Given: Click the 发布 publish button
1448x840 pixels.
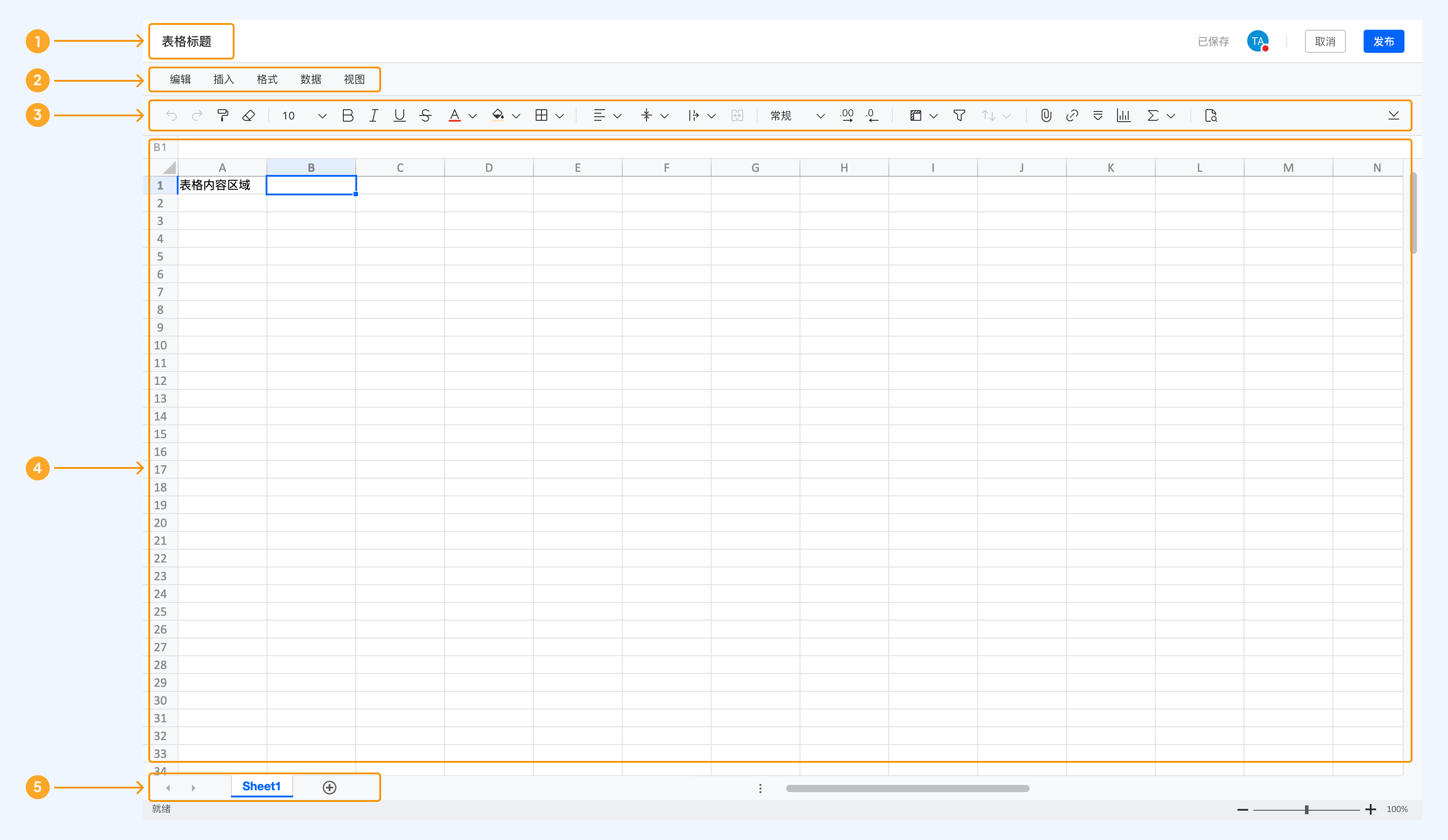Looking at the screenshot, I should click(1384, 41).
